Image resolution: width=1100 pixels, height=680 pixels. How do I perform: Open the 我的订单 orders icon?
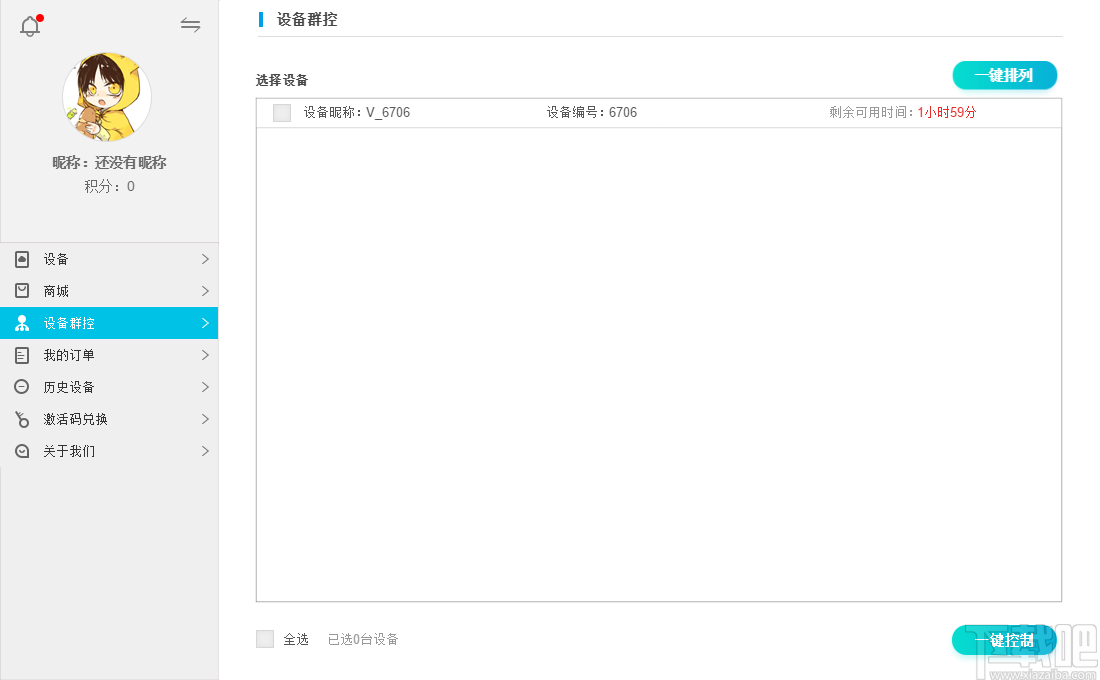click(21, 355)
